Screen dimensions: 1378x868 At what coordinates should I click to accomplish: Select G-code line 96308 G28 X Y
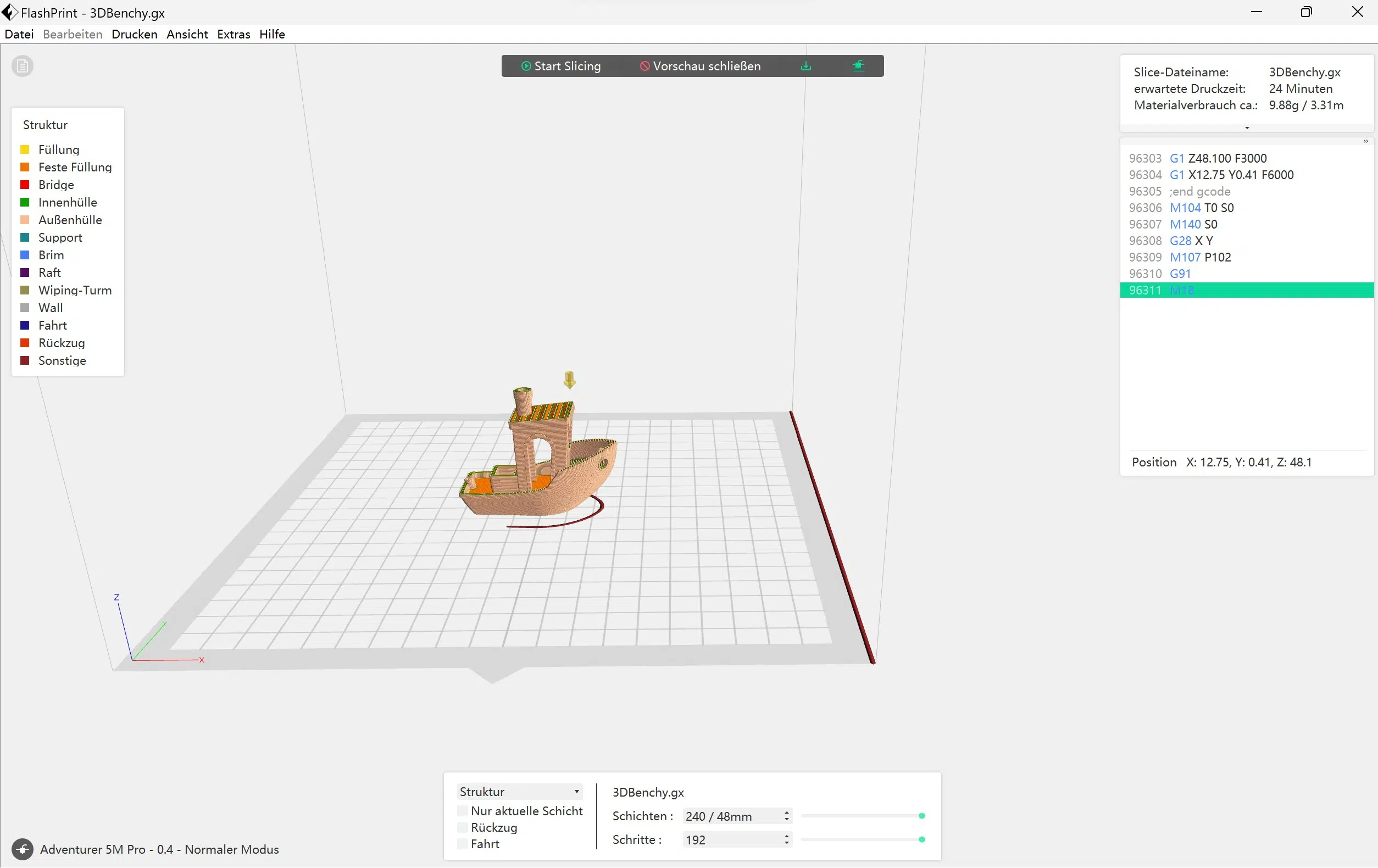[x=1247, y=241]
